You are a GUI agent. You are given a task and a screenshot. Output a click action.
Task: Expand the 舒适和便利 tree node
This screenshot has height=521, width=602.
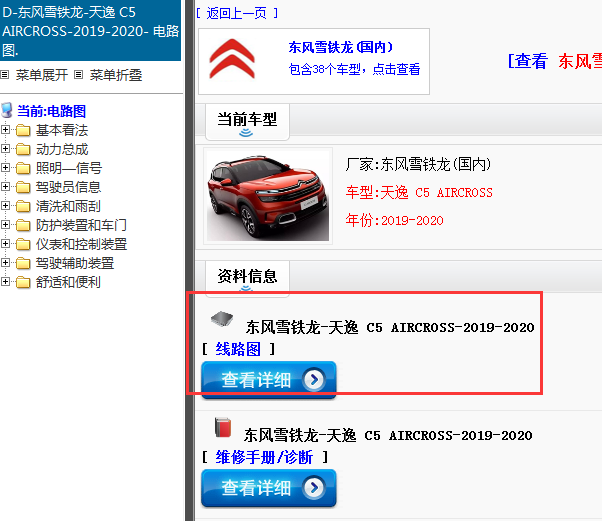pyautogui.click(x=5, y=282)
